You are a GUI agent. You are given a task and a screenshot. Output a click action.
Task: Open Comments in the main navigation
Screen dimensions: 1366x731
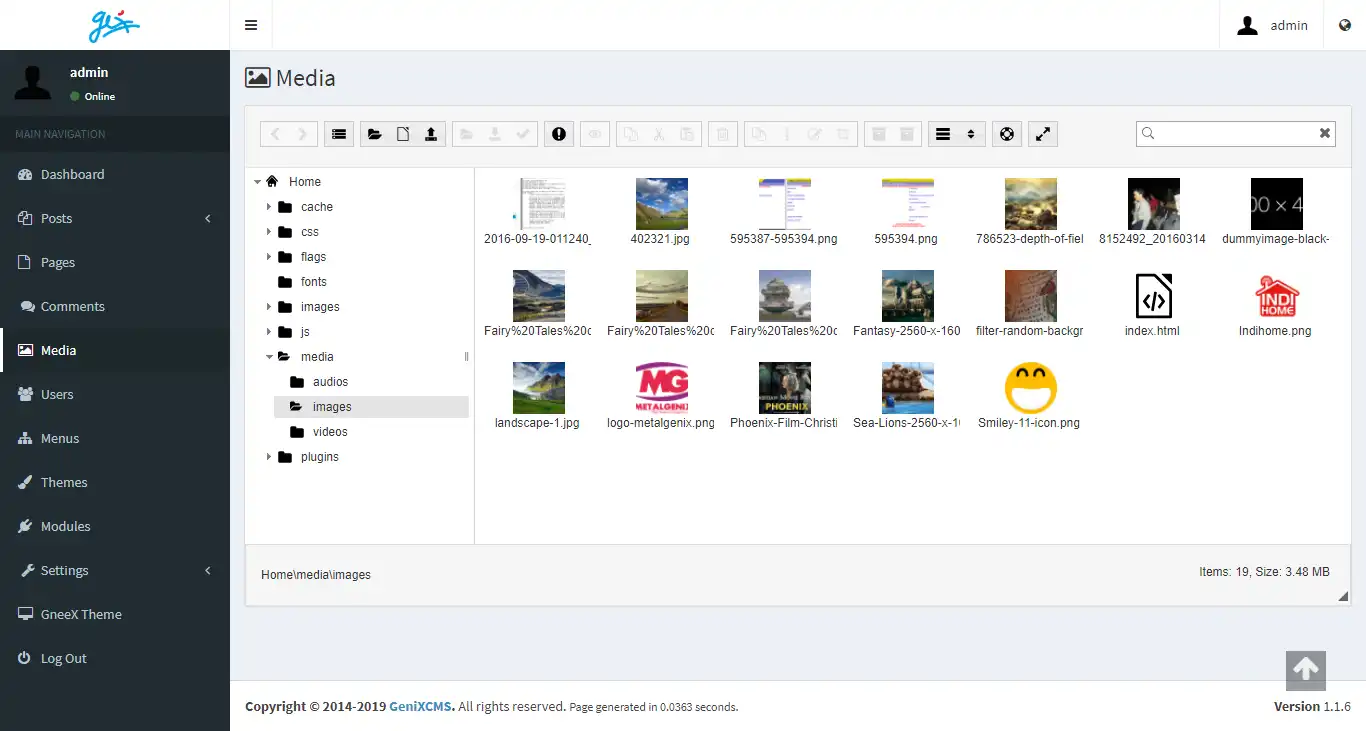point(115,306)
